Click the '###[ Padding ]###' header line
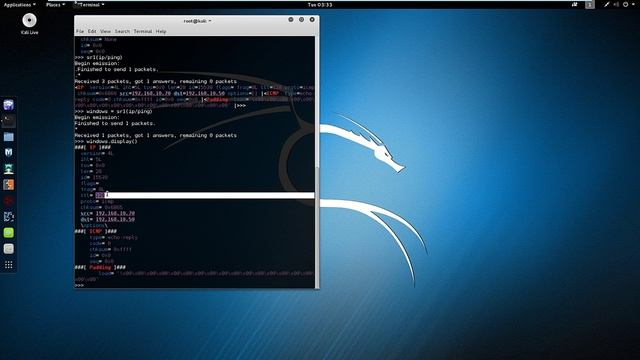The height and width of the screenshot is (360, 640). [x=100, y=267]
